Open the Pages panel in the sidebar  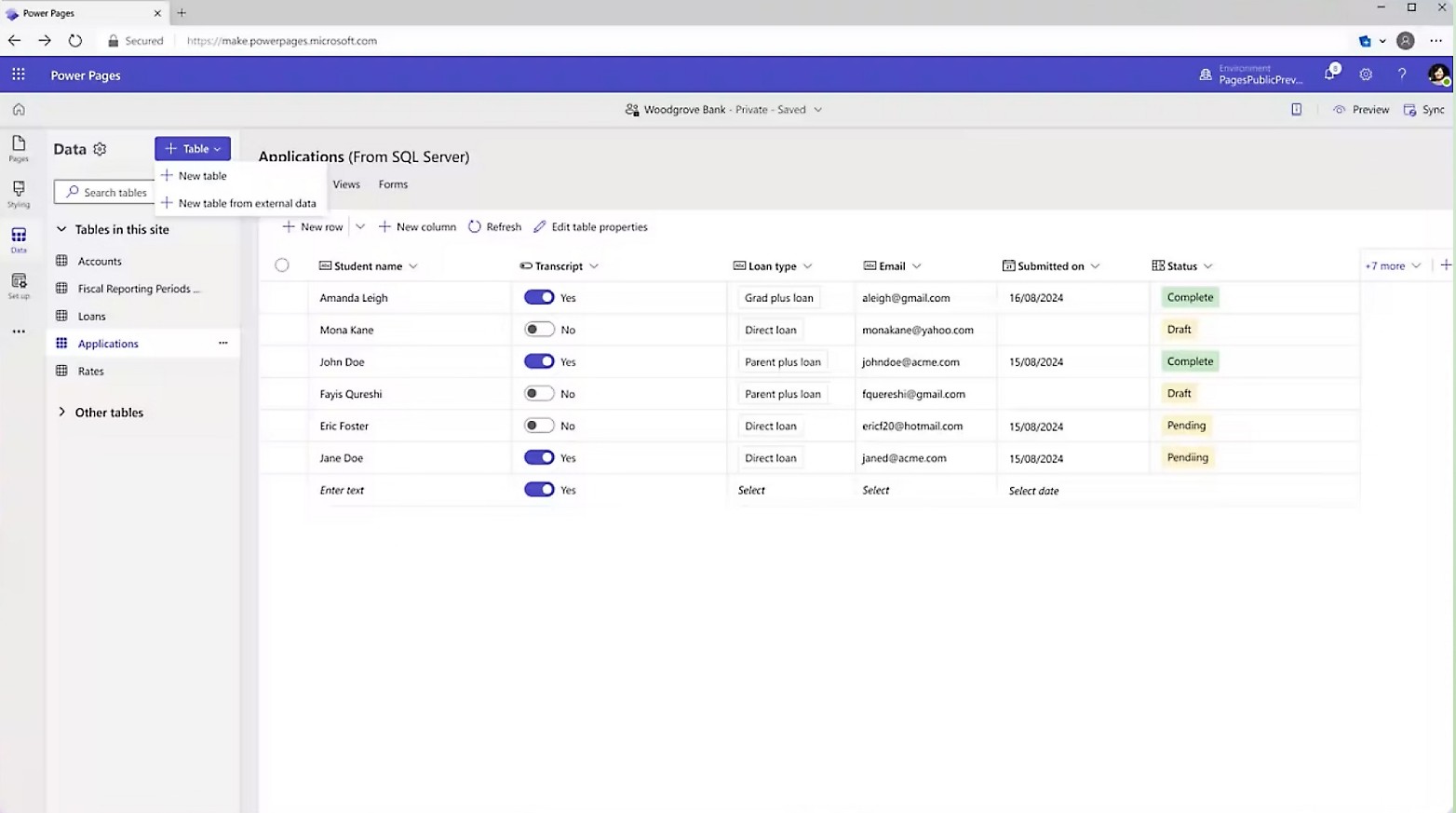(18, 149)
